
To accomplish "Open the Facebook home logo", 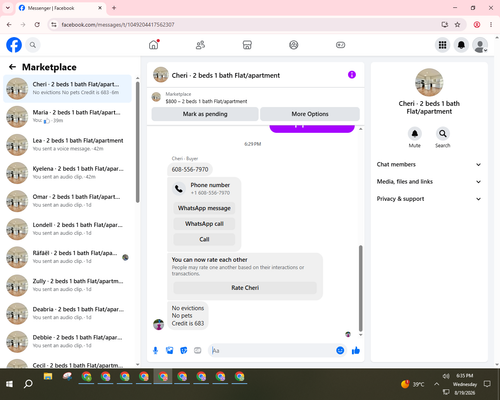I will (x=14, y=45).
